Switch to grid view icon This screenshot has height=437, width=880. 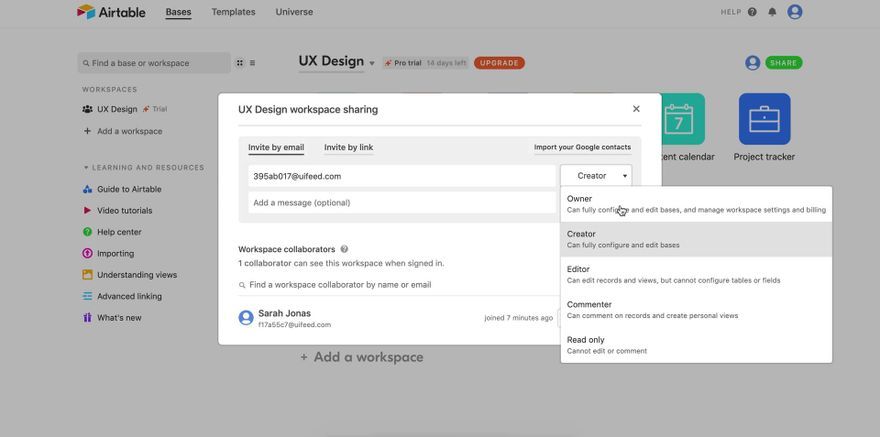coord(240,63)
